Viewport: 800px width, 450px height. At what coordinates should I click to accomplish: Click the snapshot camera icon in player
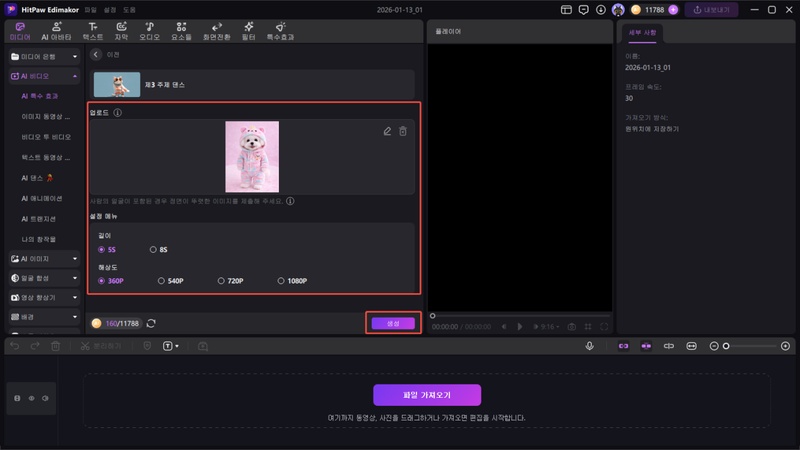tap(571, 327)
